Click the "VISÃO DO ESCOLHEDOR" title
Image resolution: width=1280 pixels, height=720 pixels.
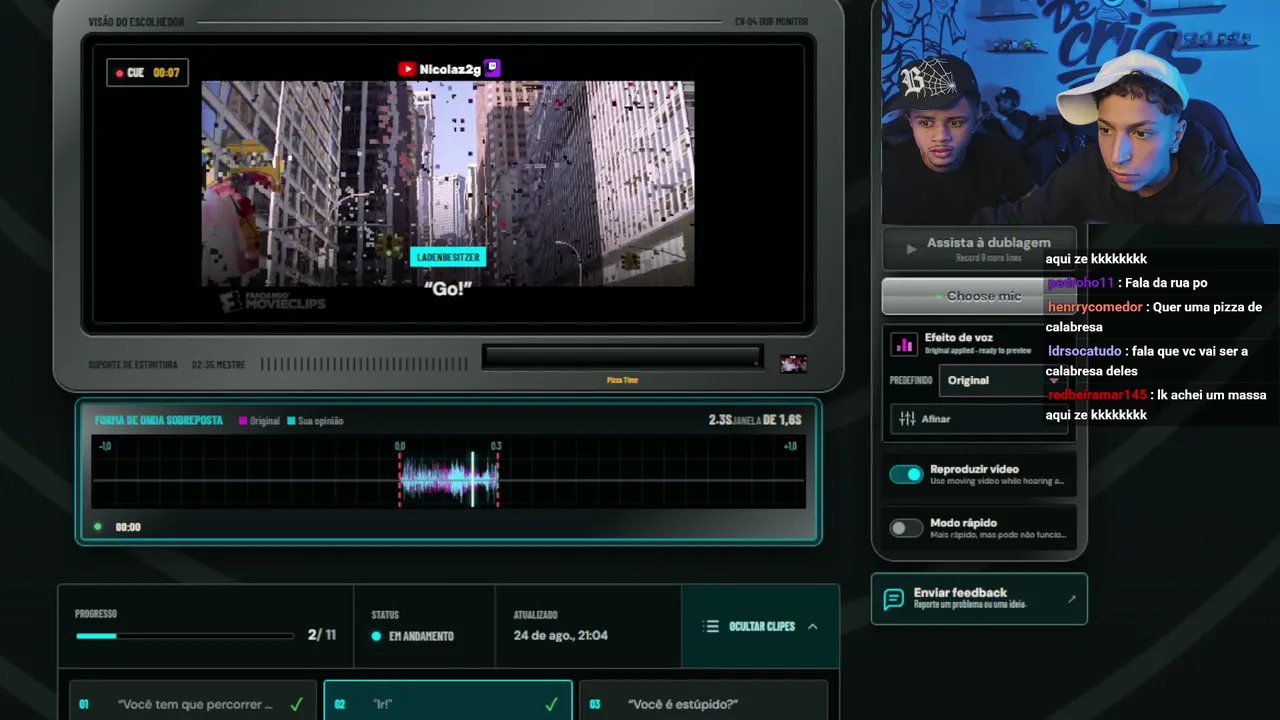pos(136,22)
